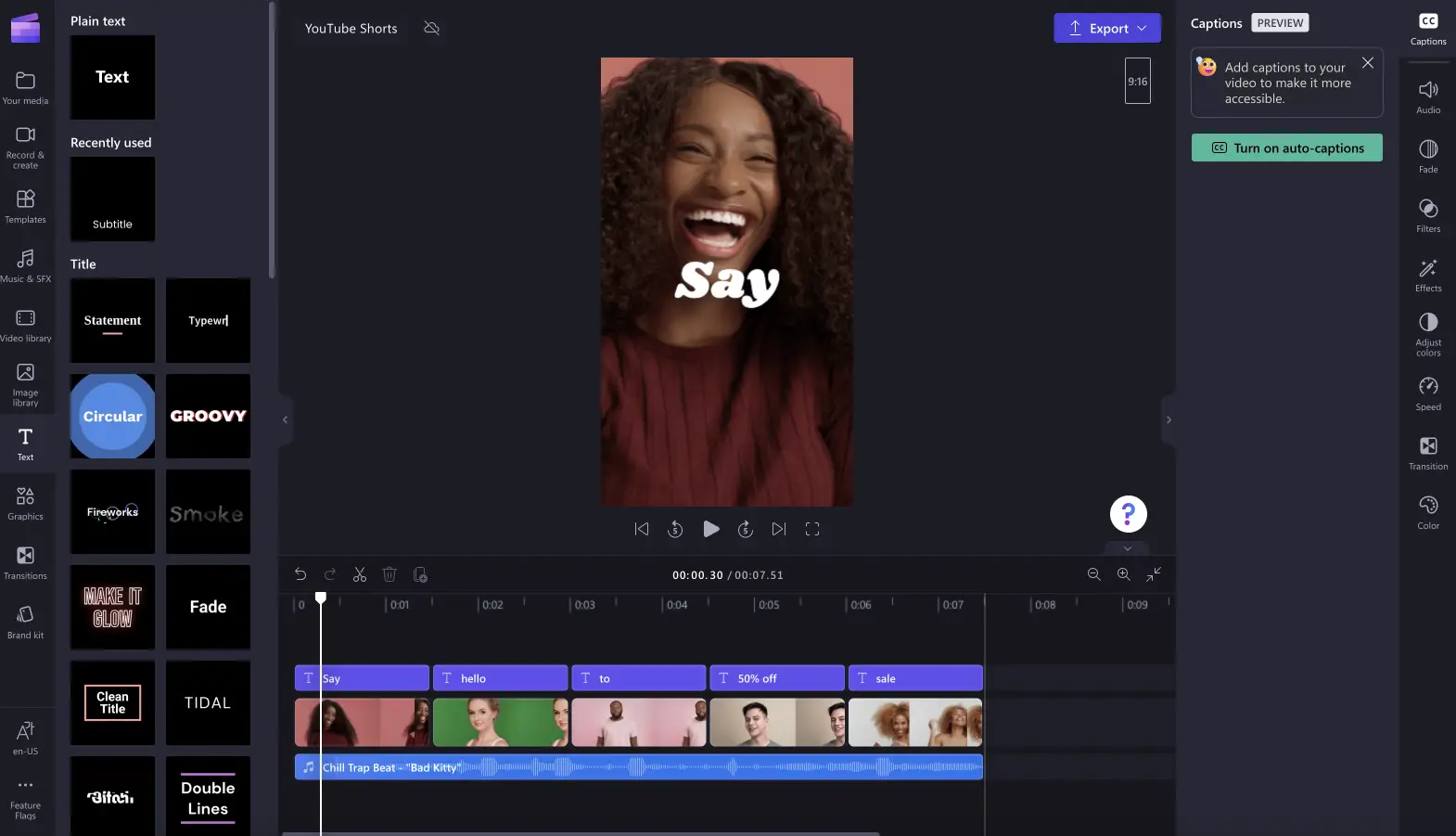Viewport: 1456px width, 836px height.
Task: Rename the YouTube Shorts project title
Action: click(351, 28)
